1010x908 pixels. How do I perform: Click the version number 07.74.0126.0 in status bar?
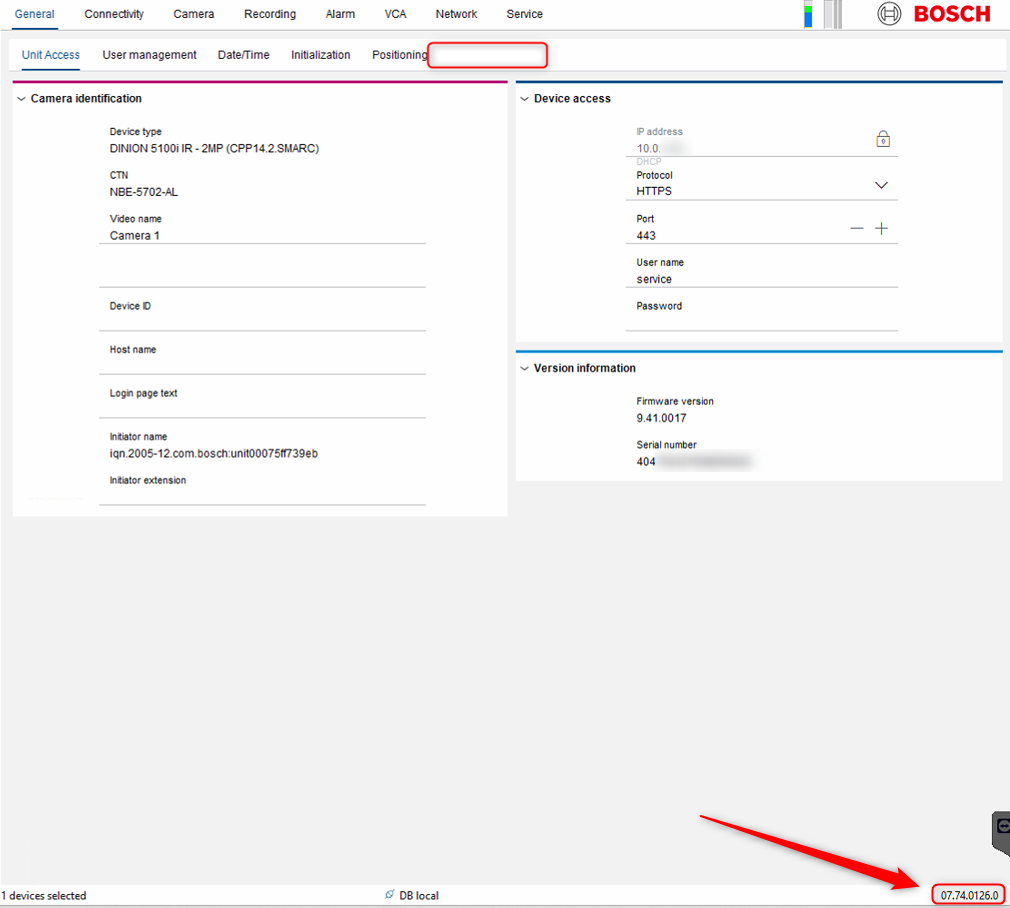coord(969,895)
